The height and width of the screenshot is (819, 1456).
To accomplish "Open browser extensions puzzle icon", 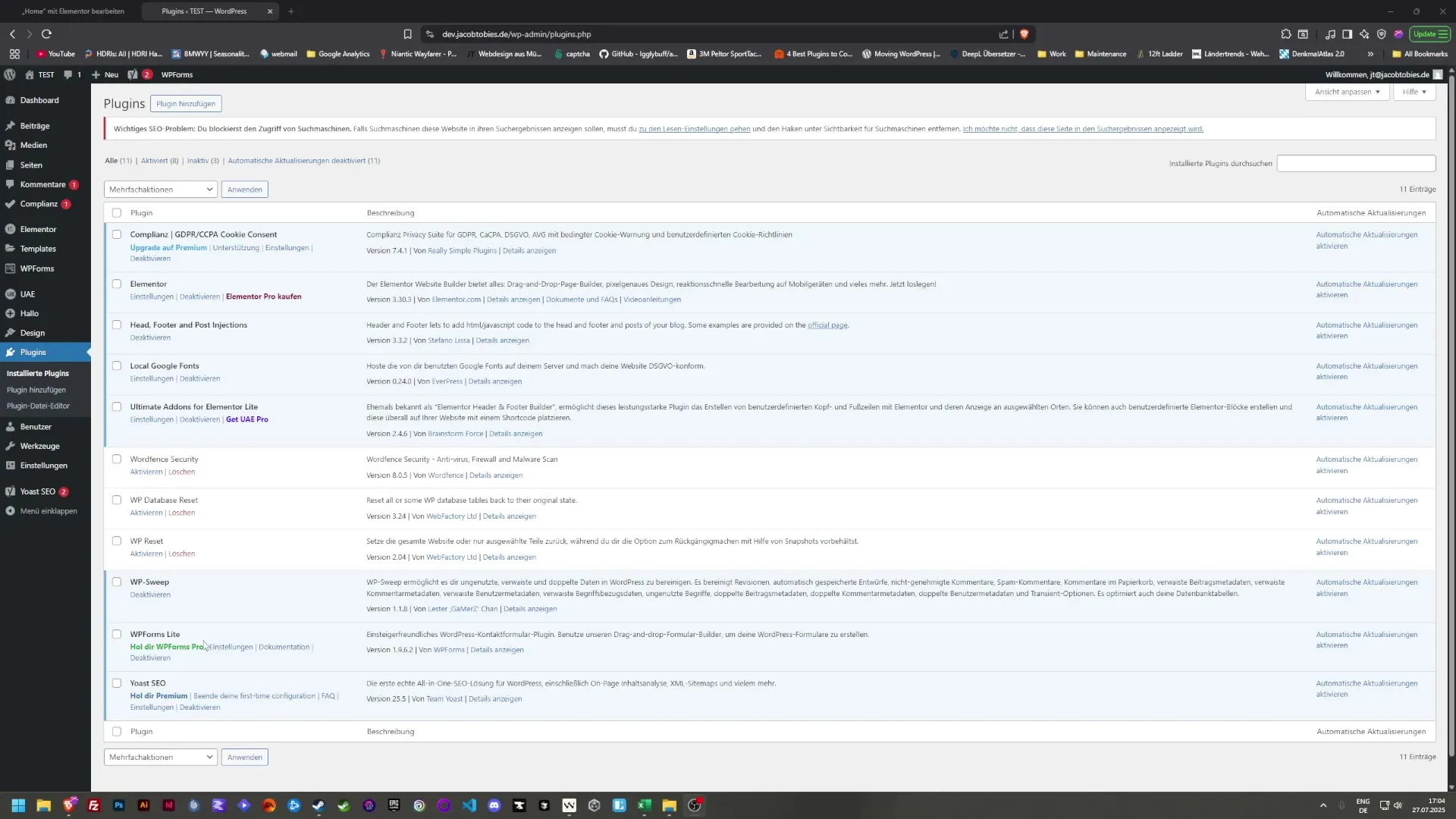I will click(1285, 34).
